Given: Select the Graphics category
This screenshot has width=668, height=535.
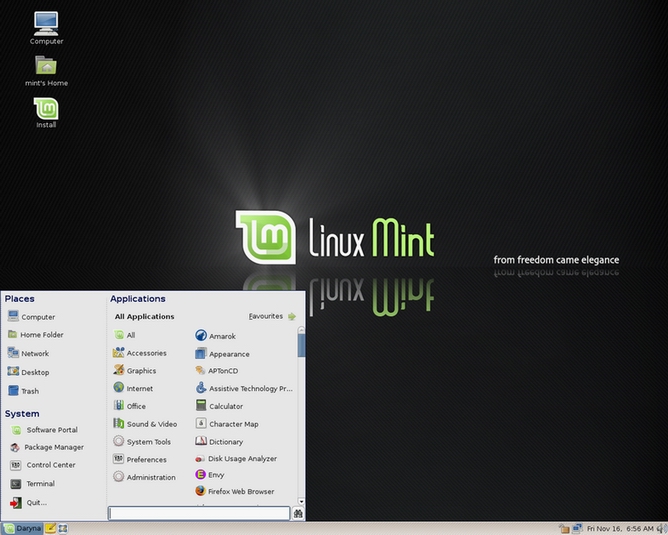Looking at the screenshot, I should pos(135,371).
